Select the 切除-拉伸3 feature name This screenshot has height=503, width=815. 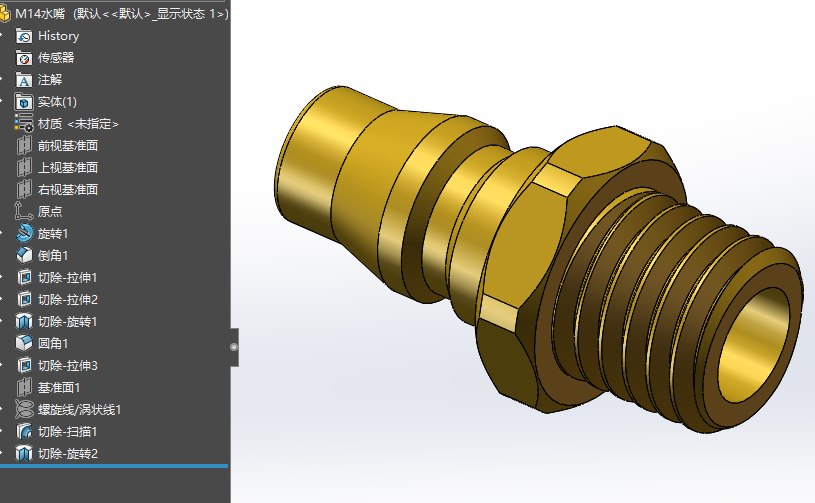coord(68,365)
